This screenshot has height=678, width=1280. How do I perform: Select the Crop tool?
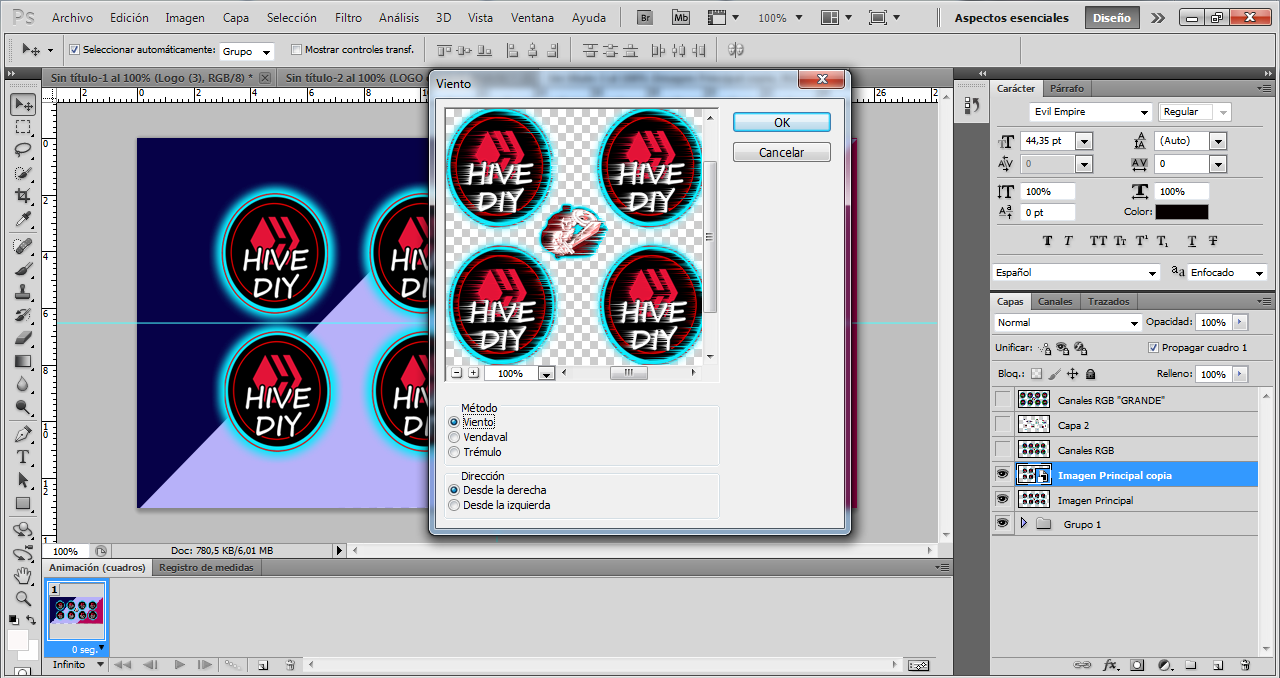[23, 196]
